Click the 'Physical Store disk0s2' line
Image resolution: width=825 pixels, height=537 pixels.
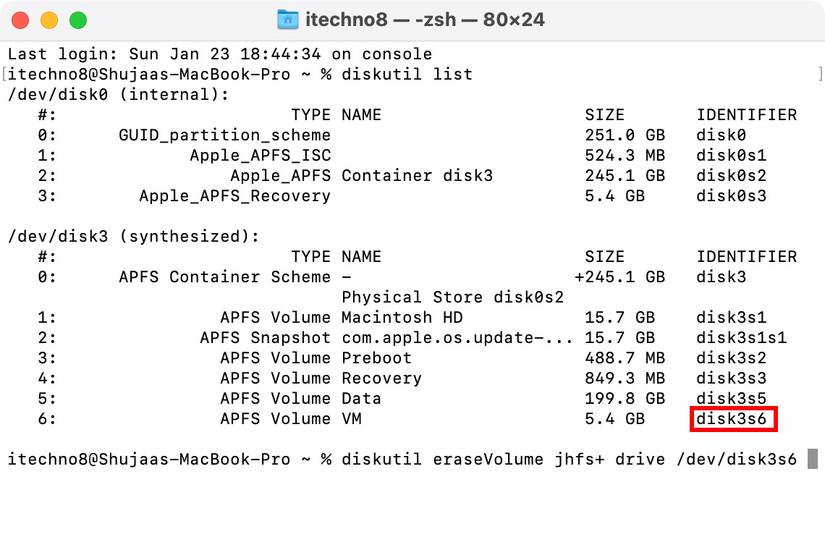(452, 297)
